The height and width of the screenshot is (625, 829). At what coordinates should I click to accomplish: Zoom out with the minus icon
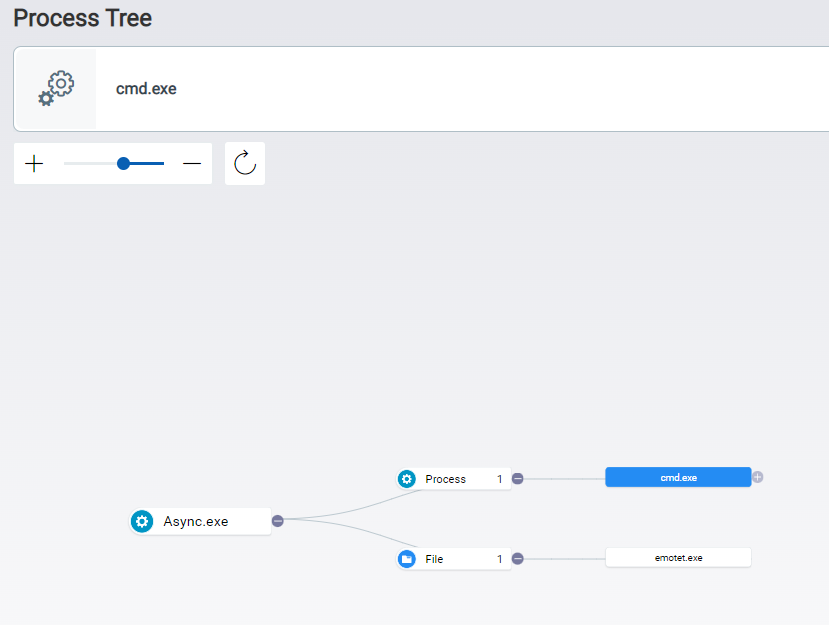click(192, 164)
